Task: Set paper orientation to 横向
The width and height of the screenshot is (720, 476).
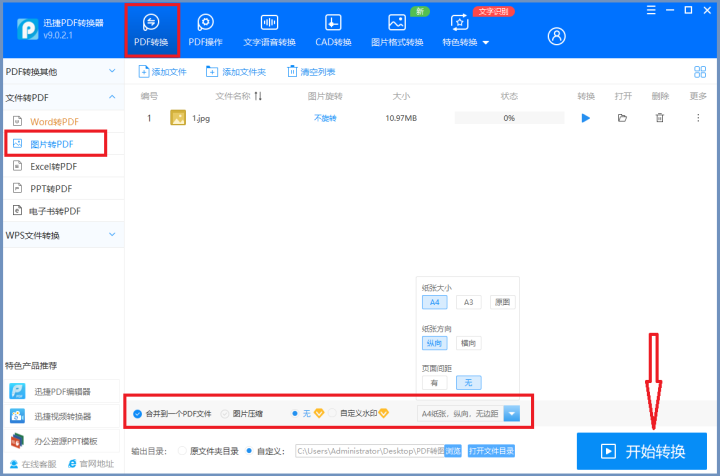Action: (468, 343)
